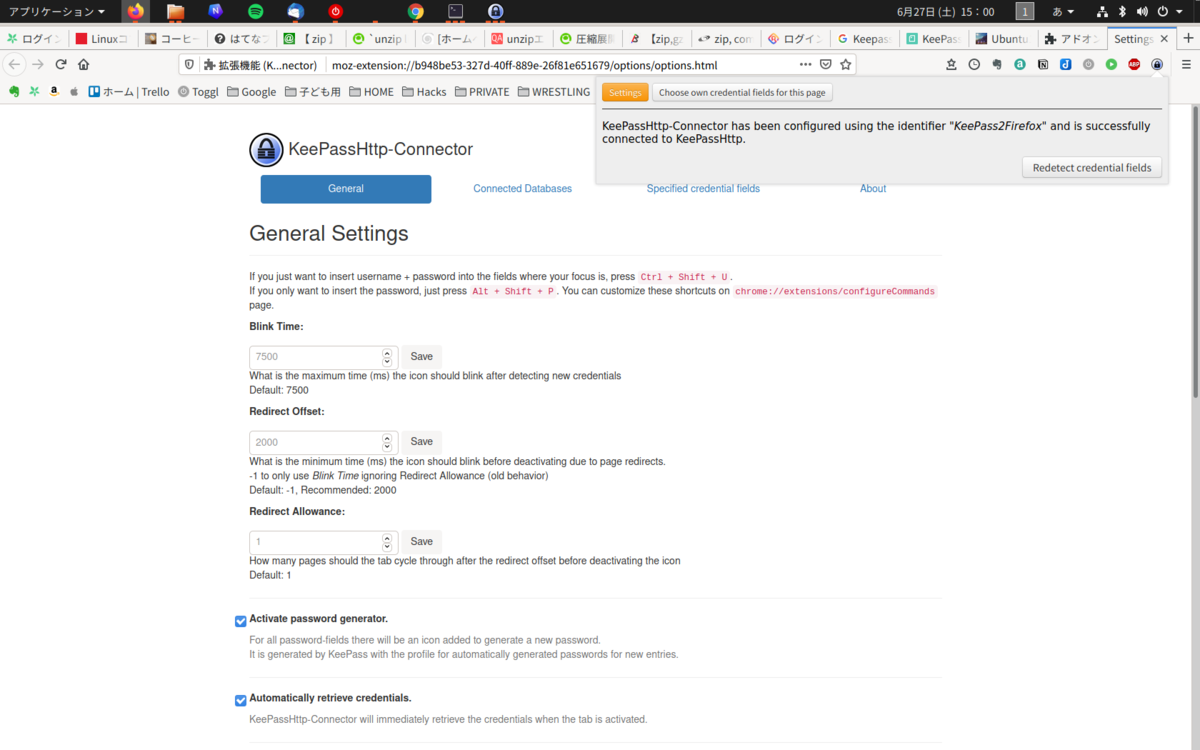Click the history clock icon in toolbar
The height and width of the screenshot is (750, 1200).
974,64
